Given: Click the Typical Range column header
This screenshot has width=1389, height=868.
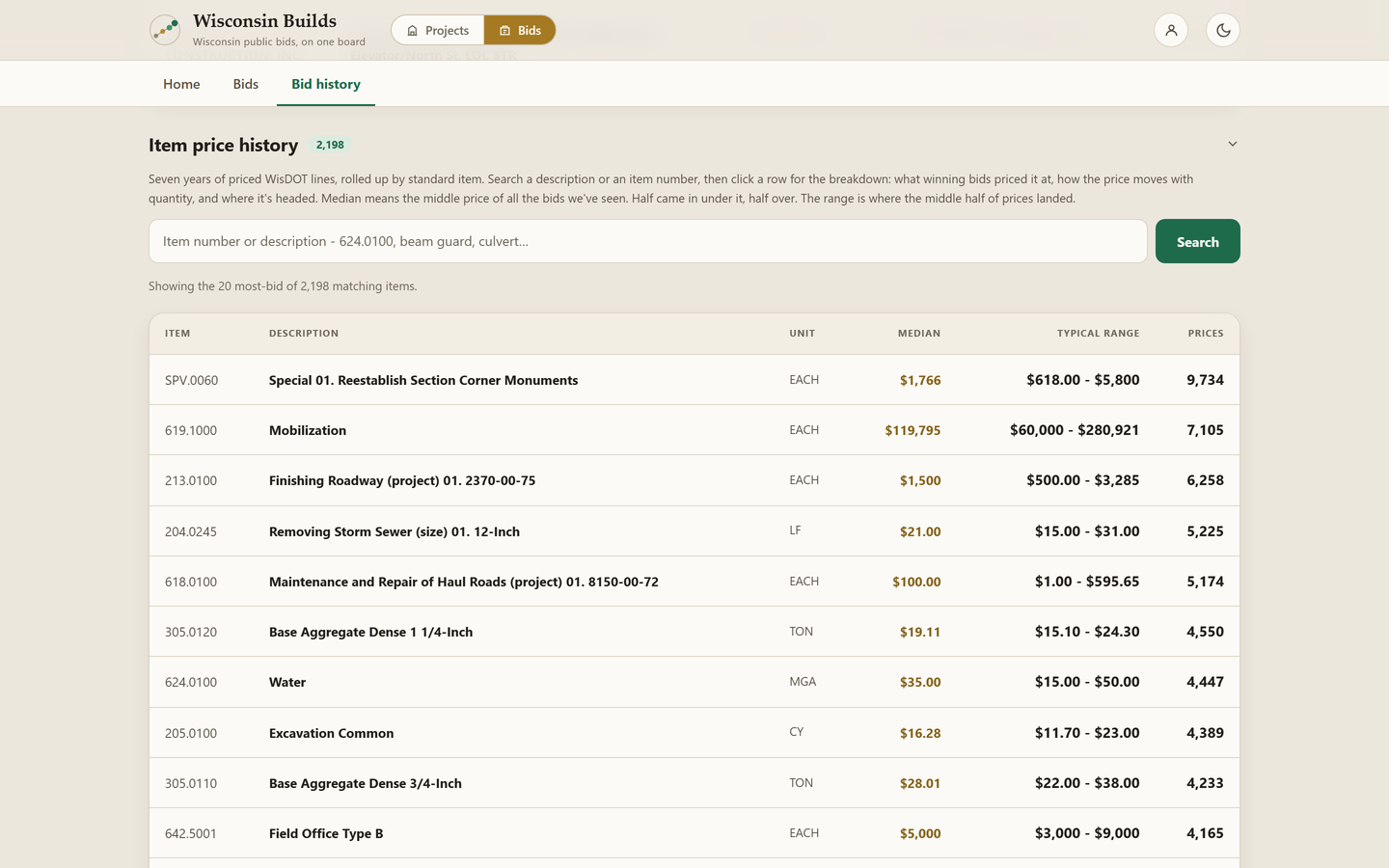Looking at the screenshot, I should click(1098, 334).
